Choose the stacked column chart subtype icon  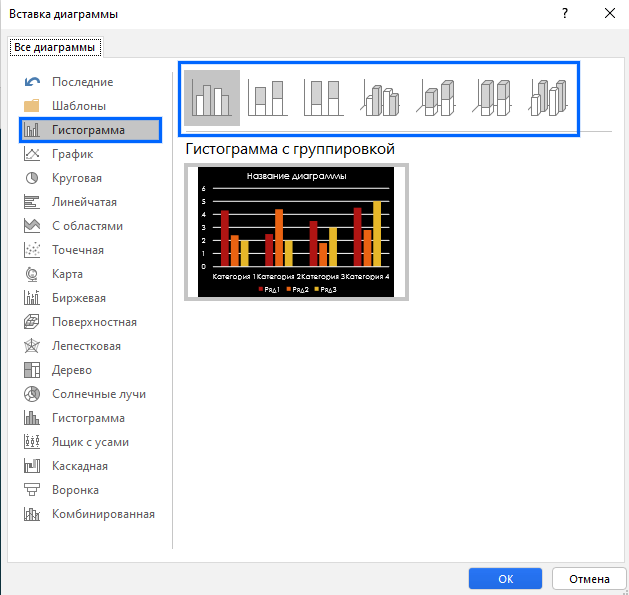click(268, 98)
